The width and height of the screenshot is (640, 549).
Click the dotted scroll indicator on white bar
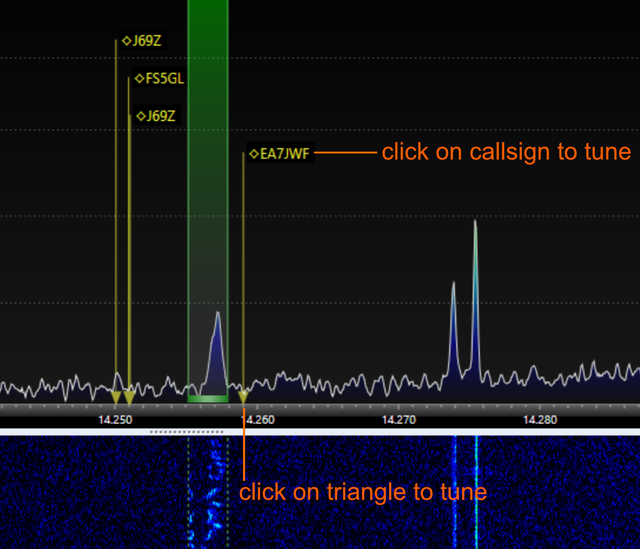(187, 431)
